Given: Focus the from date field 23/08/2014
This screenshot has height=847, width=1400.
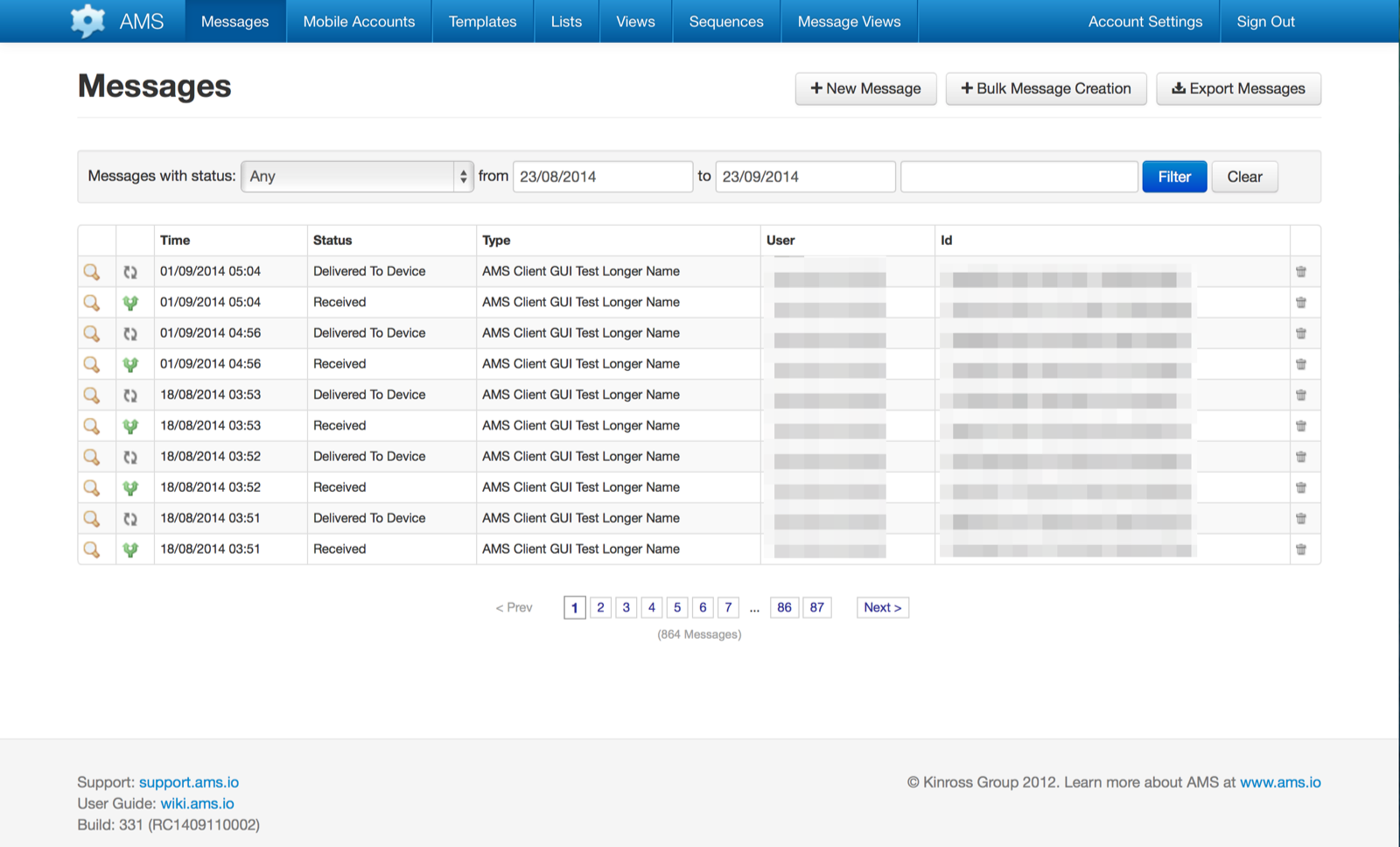Looking at the screenshot, I should [x=602, y=177].
